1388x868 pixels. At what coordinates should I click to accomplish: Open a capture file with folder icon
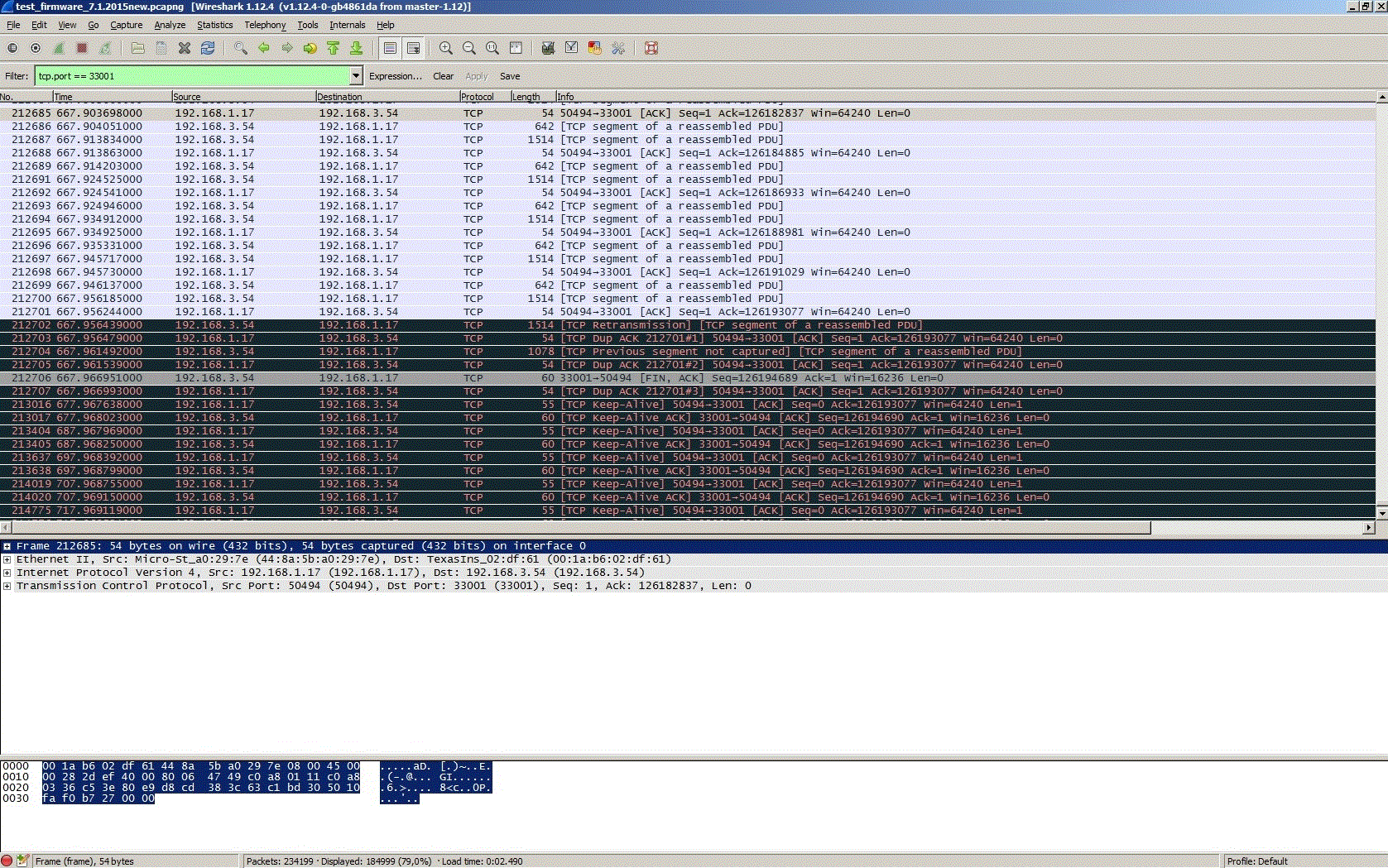click(138, 48)
